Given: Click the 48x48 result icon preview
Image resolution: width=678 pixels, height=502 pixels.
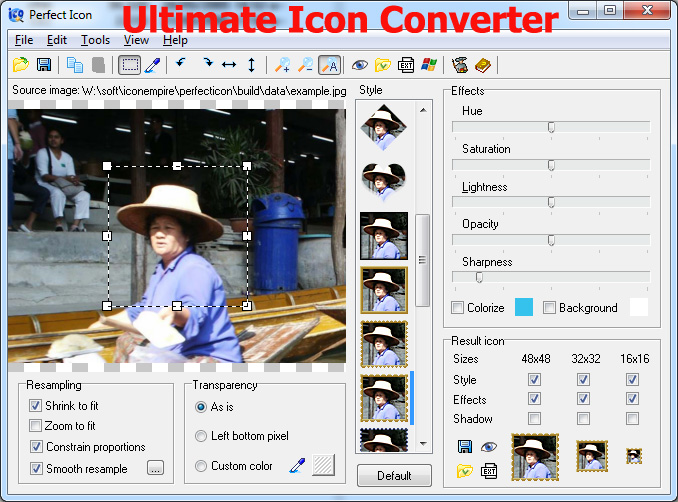Looking at the screenshot, I should click(535, 457).
